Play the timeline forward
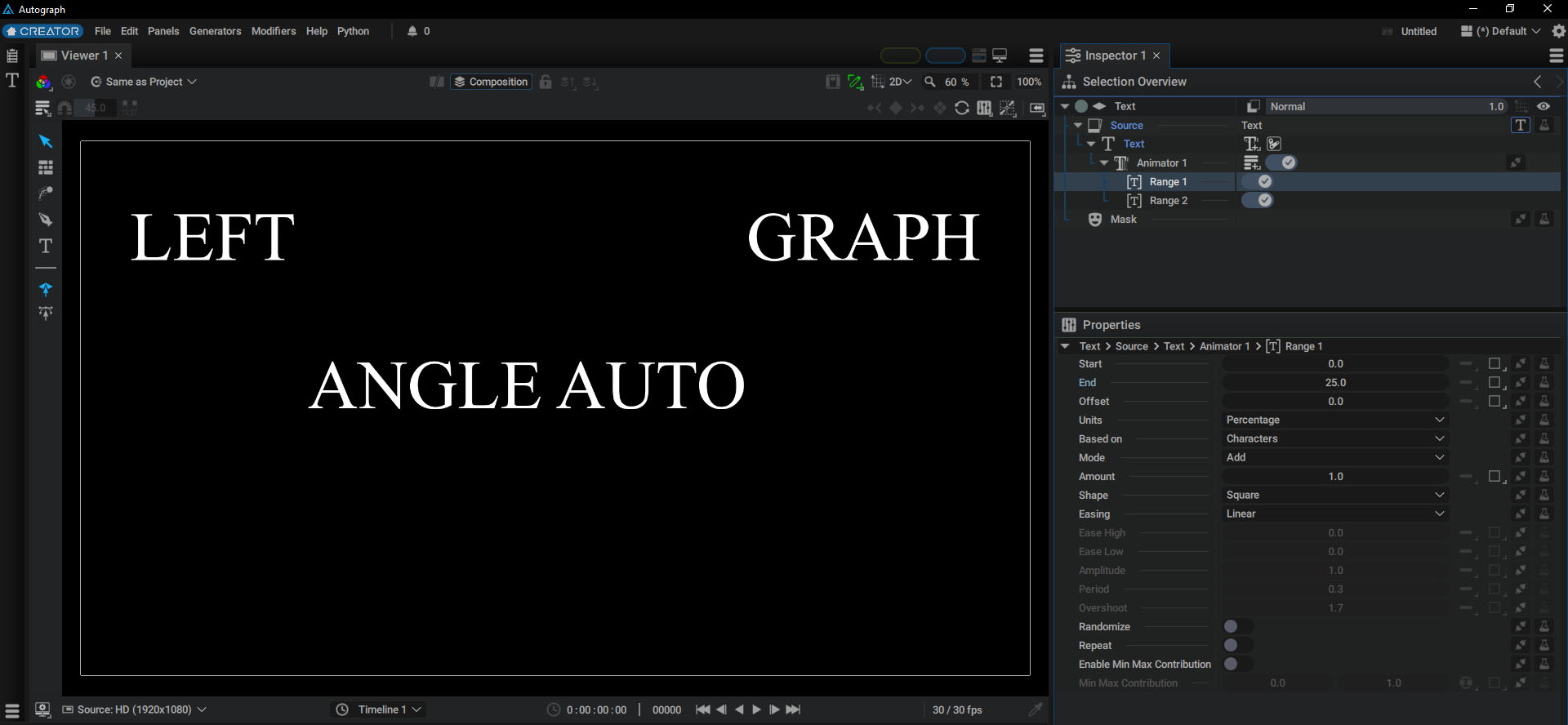The width and height of the screenshot is (1568, 725). 756,709
